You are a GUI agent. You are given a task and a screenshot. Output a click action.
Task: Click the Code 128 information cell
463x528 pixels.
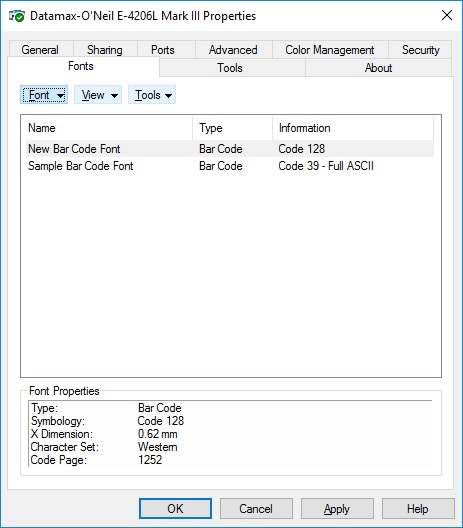[301, 149]
